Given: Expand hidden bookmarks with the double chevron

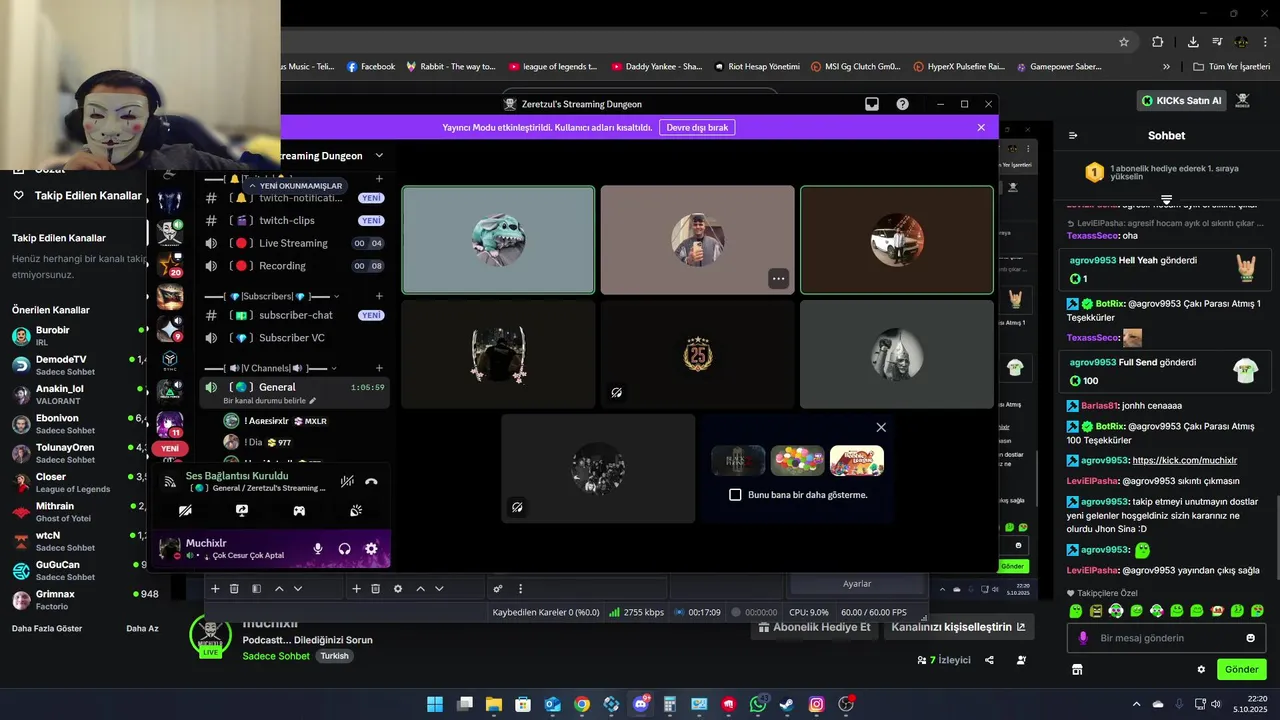Looking at the screenshot, I should pos(1166,67).
